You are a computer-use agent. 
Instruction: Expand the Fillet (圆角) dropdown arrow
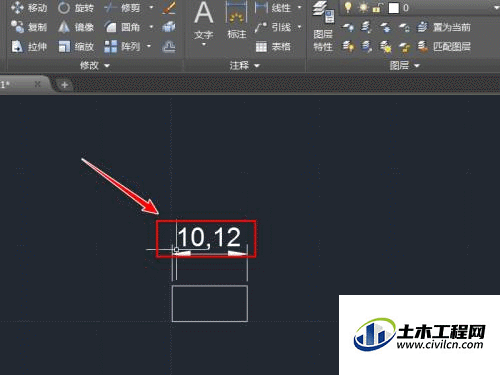[151, 27]
